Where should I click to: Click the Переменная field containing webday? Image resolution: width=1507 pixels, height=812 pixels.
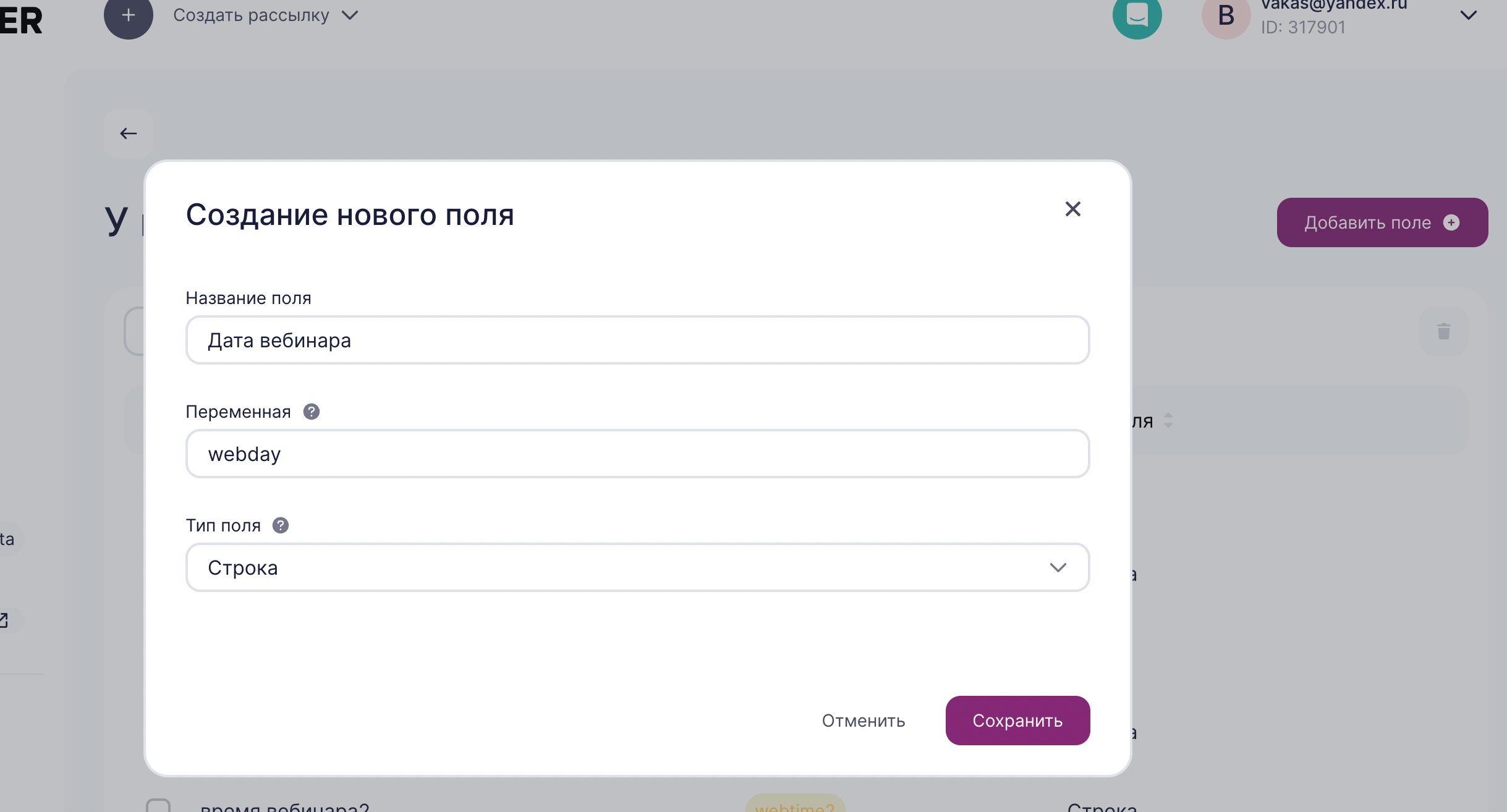637,454
